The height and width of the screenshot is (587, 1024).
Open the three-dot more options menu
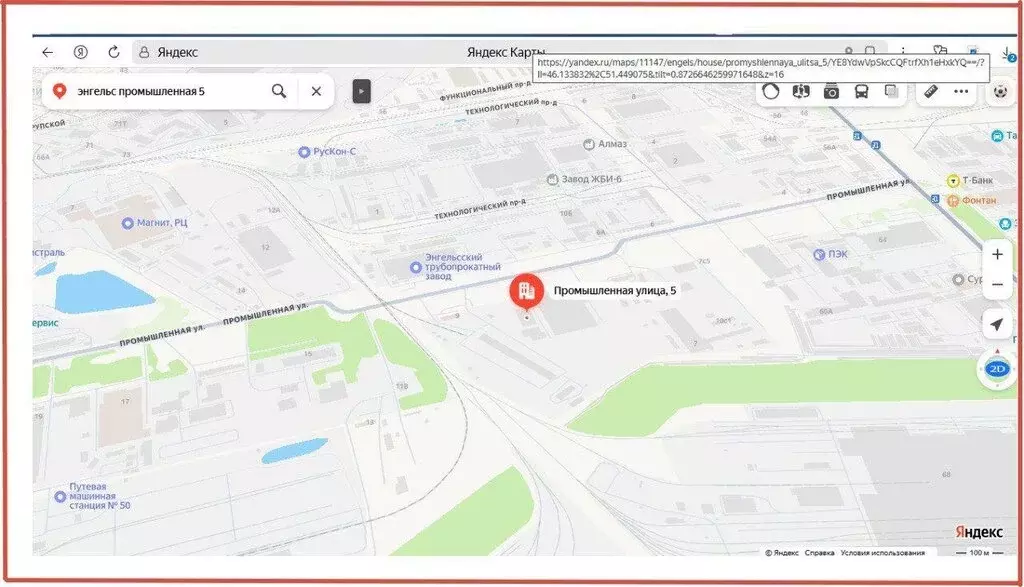[x=961, y=92]
